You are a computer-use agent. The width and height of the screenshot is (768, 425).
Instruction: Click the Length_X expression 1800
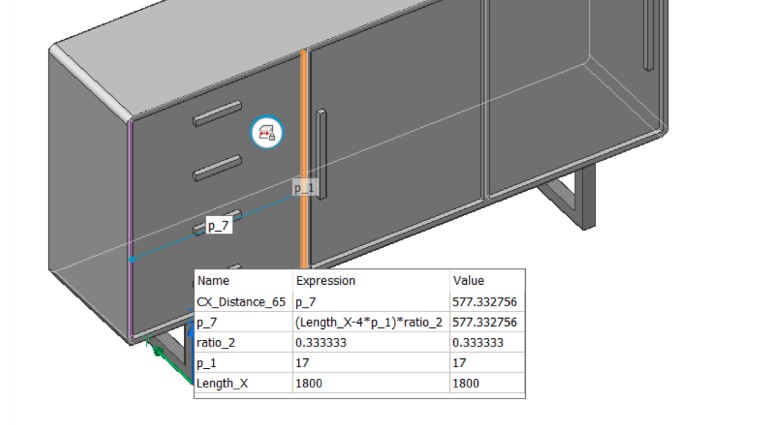click(371, 383)
